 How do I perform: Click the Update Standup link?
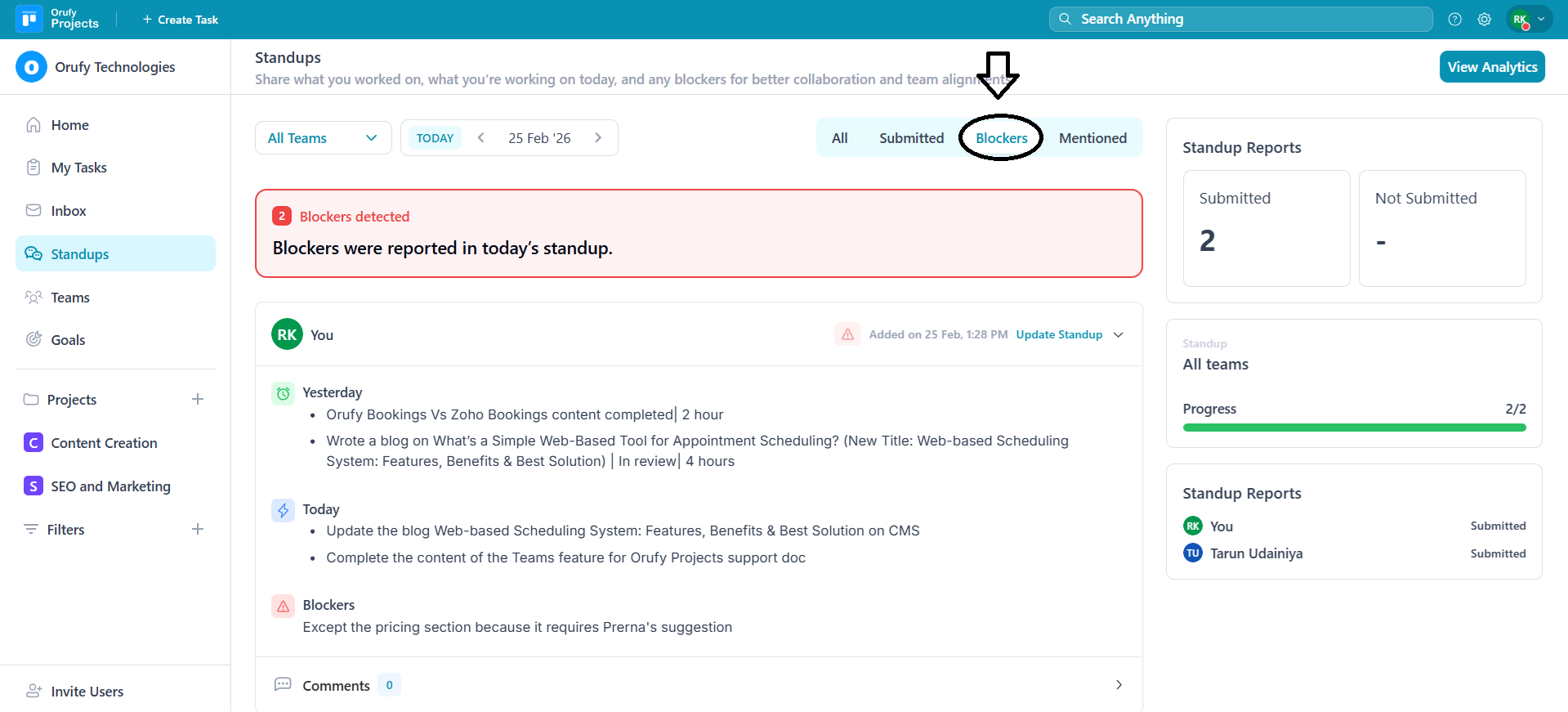(x=1059, y=334)
